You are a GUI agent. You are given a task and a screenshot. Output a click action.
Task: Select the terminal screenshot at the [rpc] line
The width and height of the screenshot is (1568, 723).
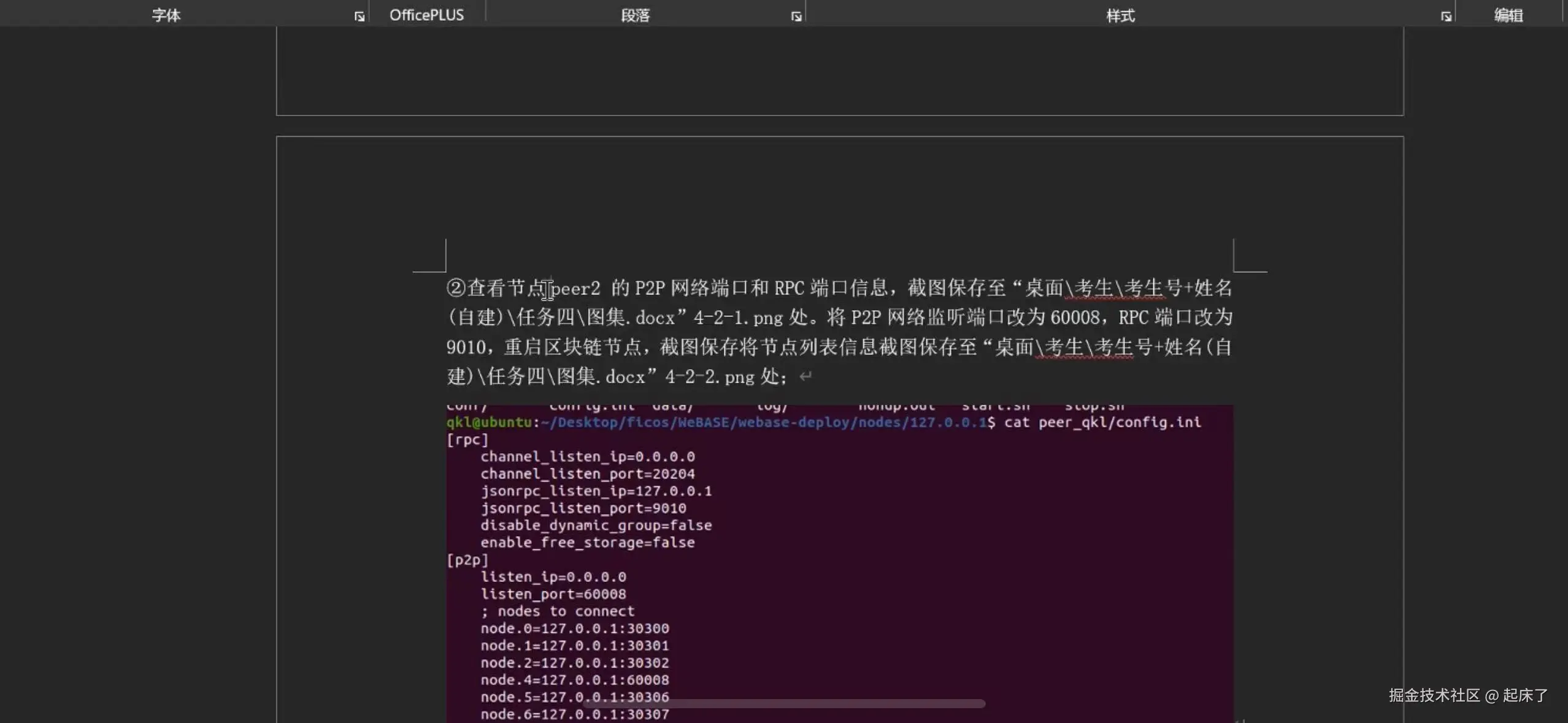pos(467,440)
